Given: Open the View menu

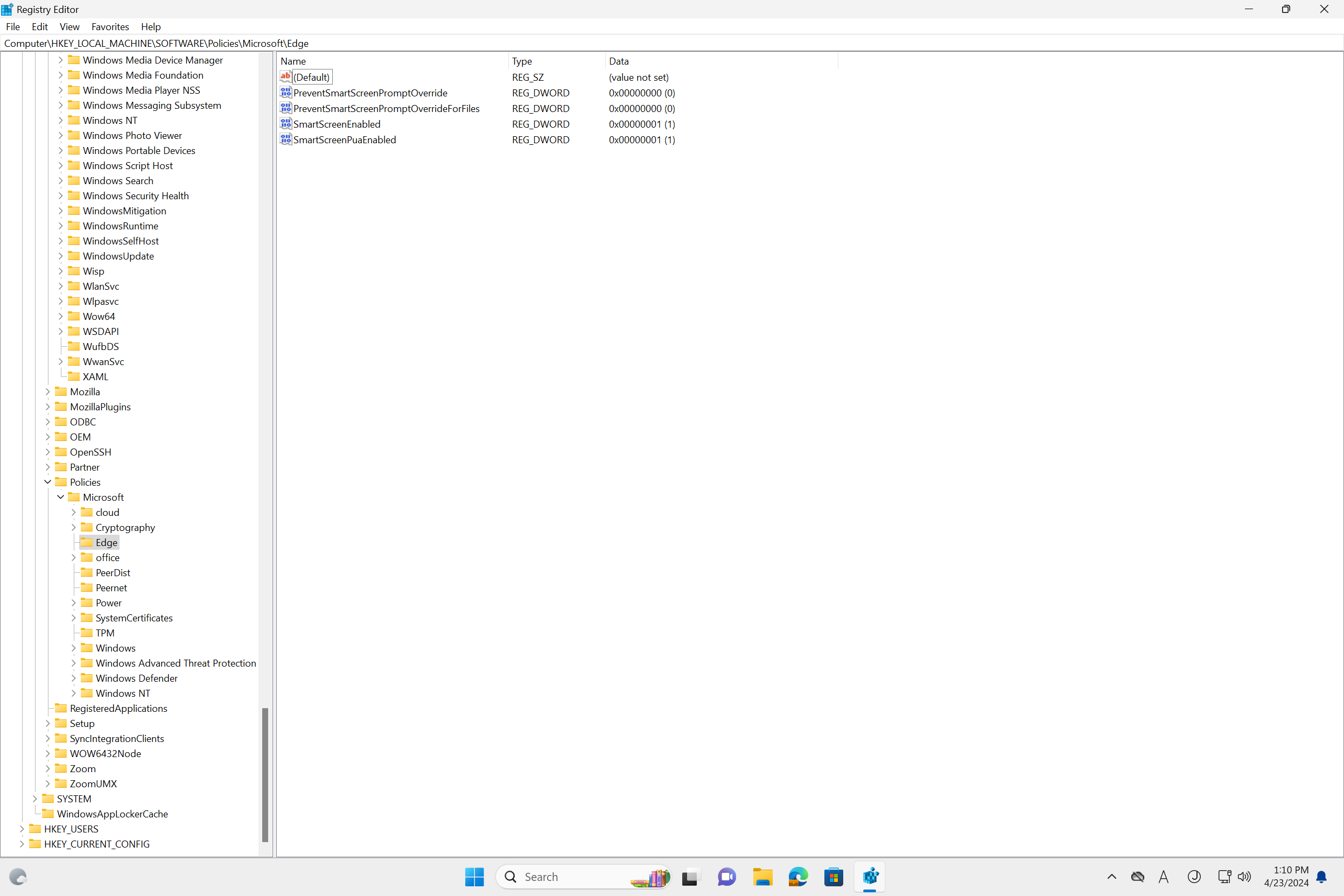Looking at the screenshot, I should (69, 26).
